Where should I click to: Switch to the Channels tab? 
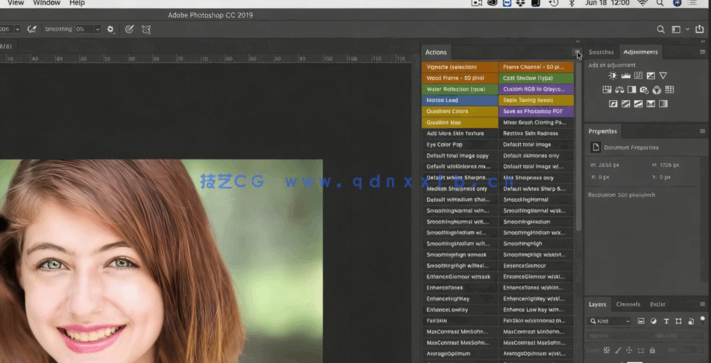pyautogui.click(x=628, y=304)
